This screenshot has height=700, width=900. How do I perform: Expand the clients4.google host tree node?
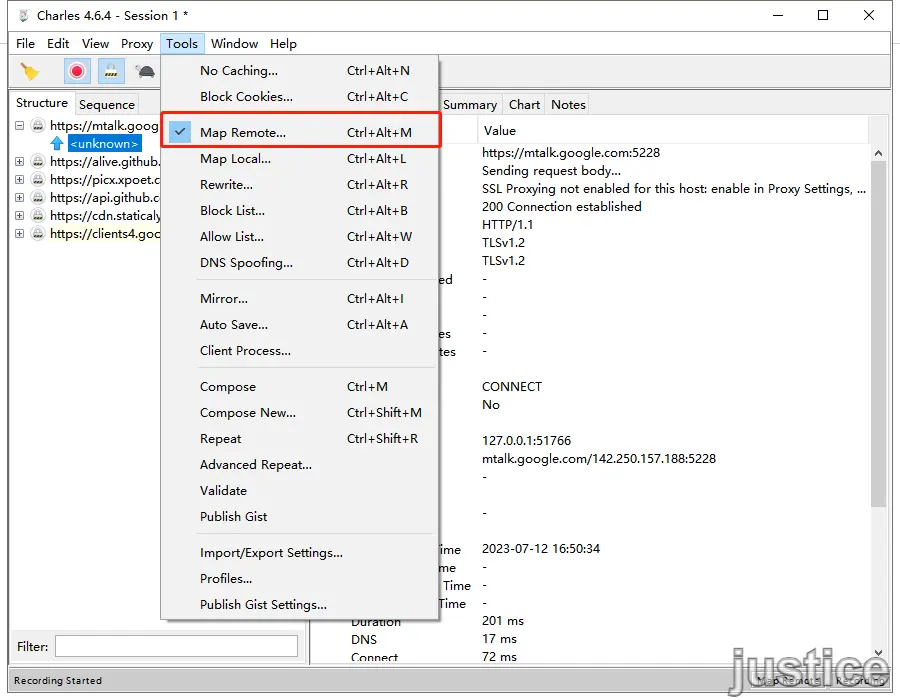coord(20,234)
